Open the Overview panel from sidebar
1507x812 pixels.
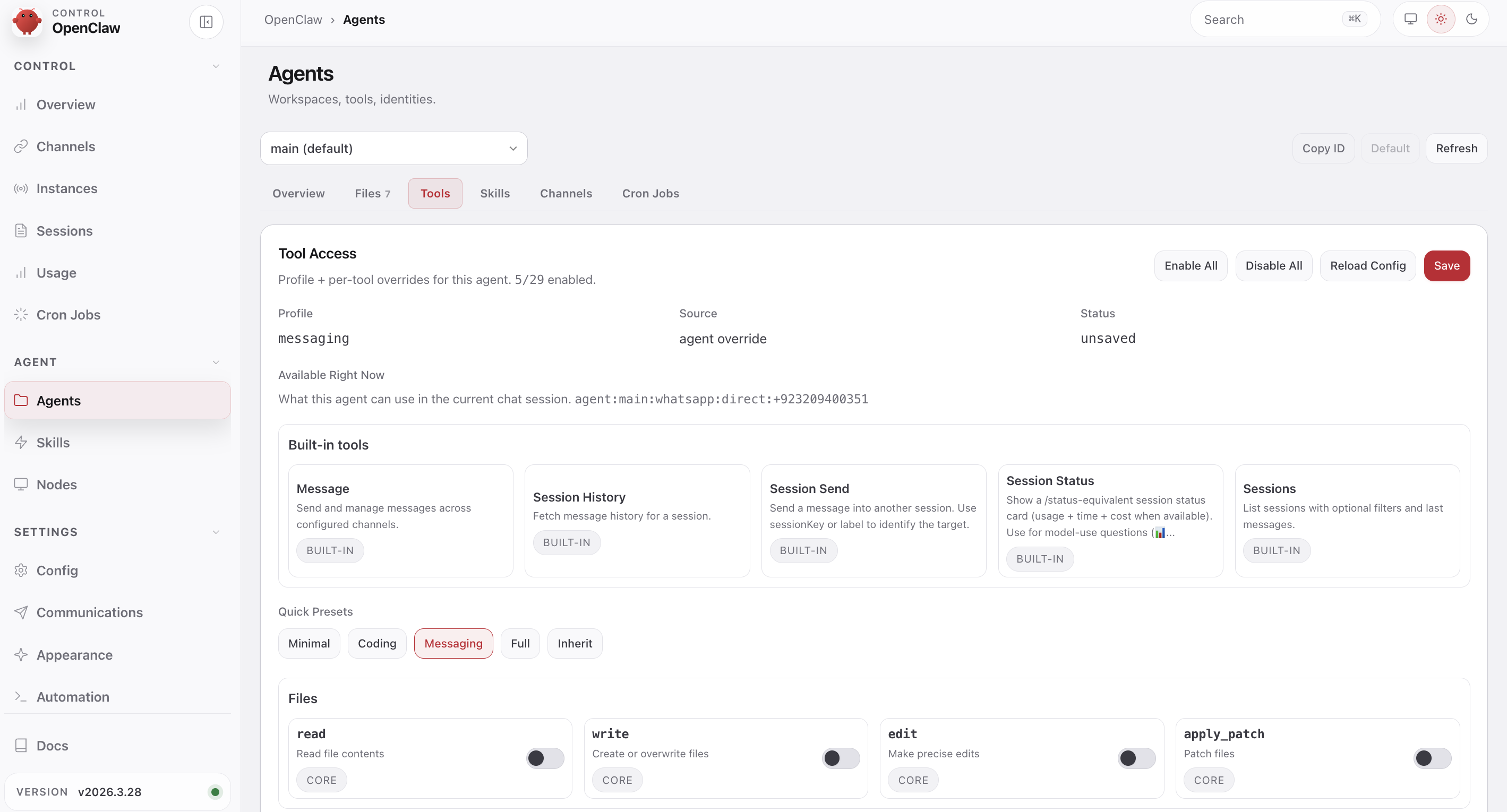(65, 105)
